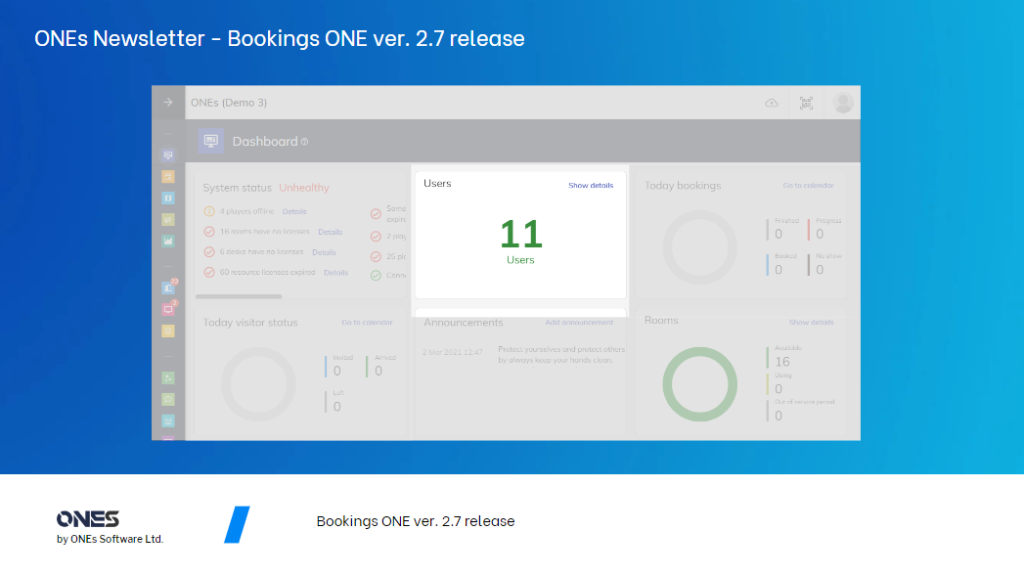This screenshot has height=575, width=1024.
Task: Select the cyan sidebar icon below the chat bubble
Action: point(168,421)
